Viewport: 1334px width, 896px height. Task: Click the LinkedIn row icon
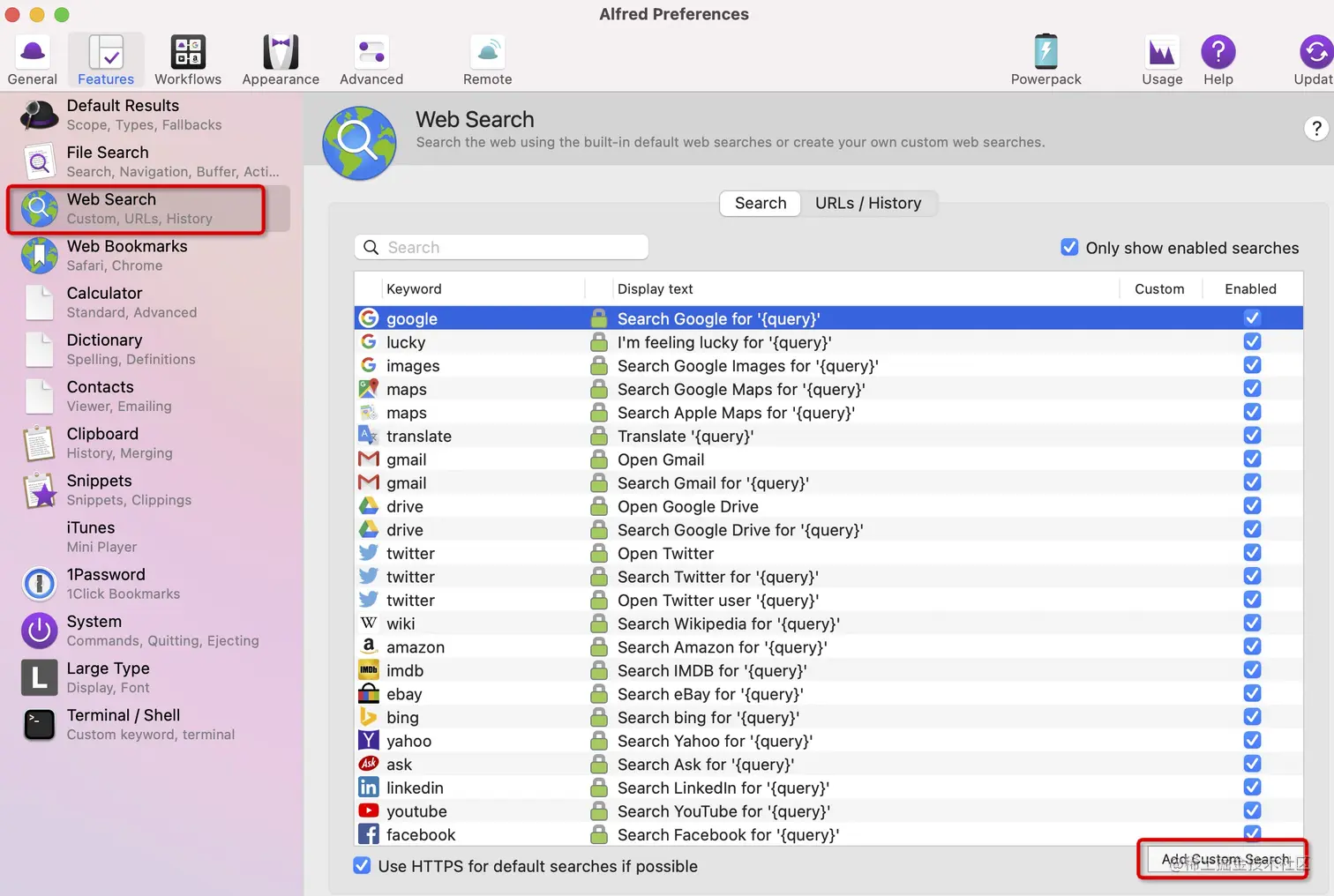[x=369, y=788]
